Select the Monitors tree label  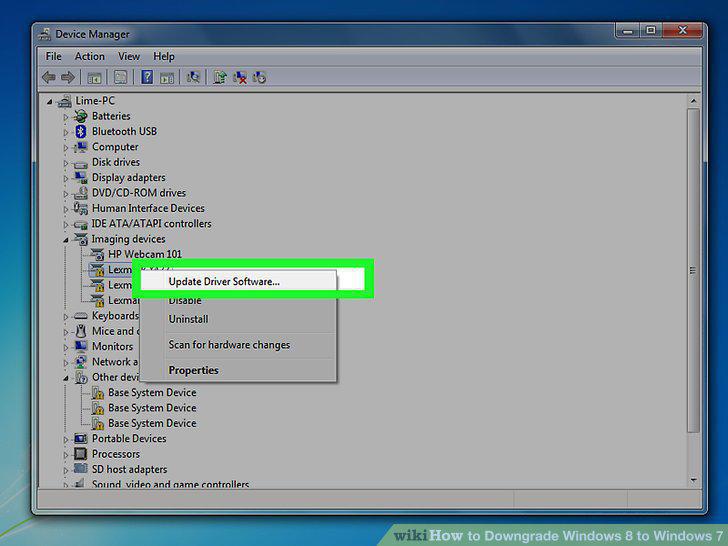[x=112, y=346]
